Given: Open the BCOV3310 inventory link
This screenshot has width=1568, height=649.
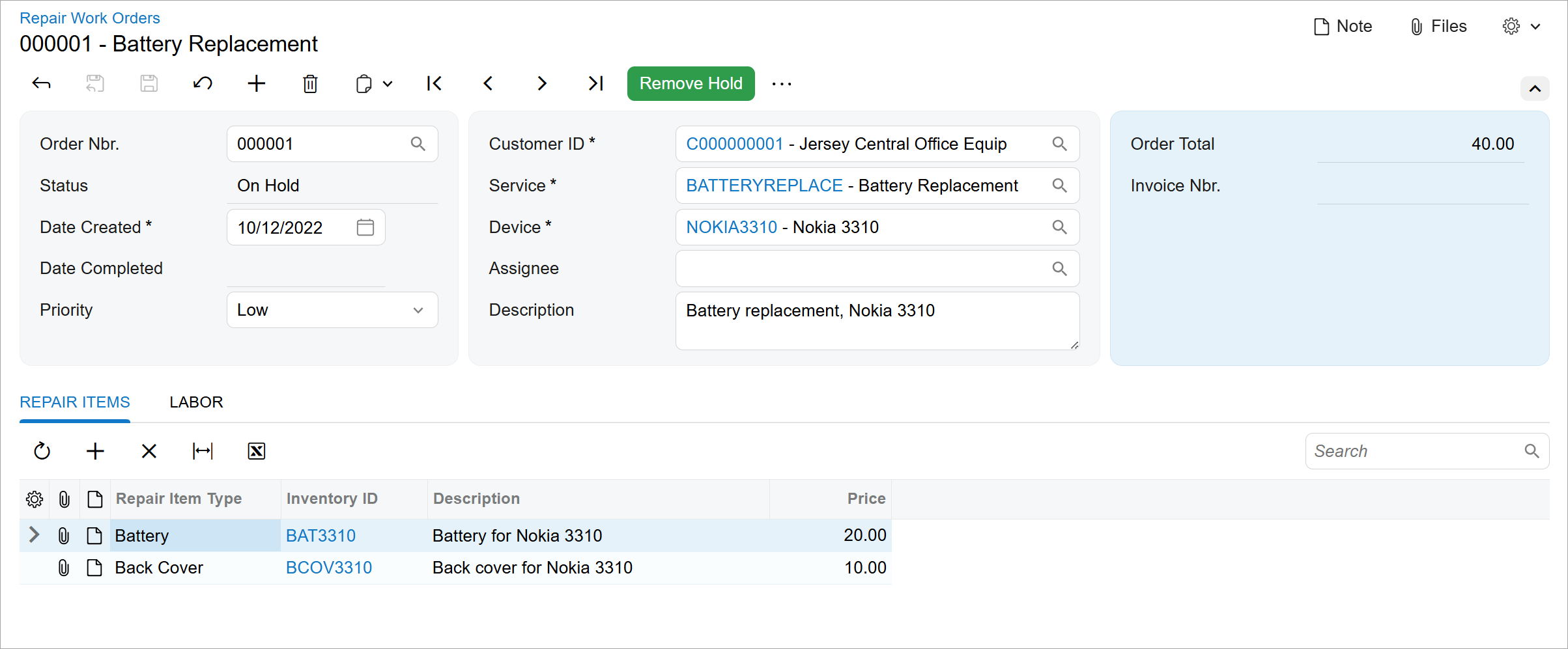Looking at the screenshot, I should (x=329, y=568).
